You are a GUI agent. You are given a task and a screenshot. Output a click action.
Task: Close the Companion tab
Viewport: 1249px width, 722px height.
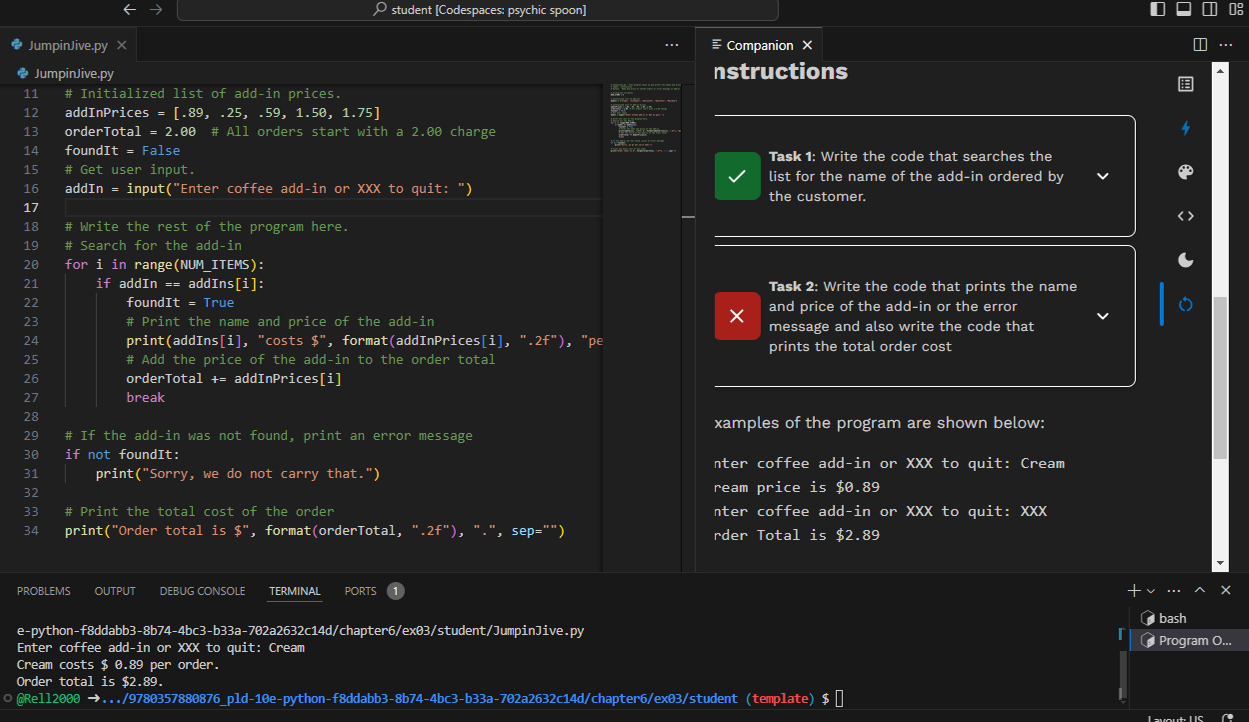(807, 45)
